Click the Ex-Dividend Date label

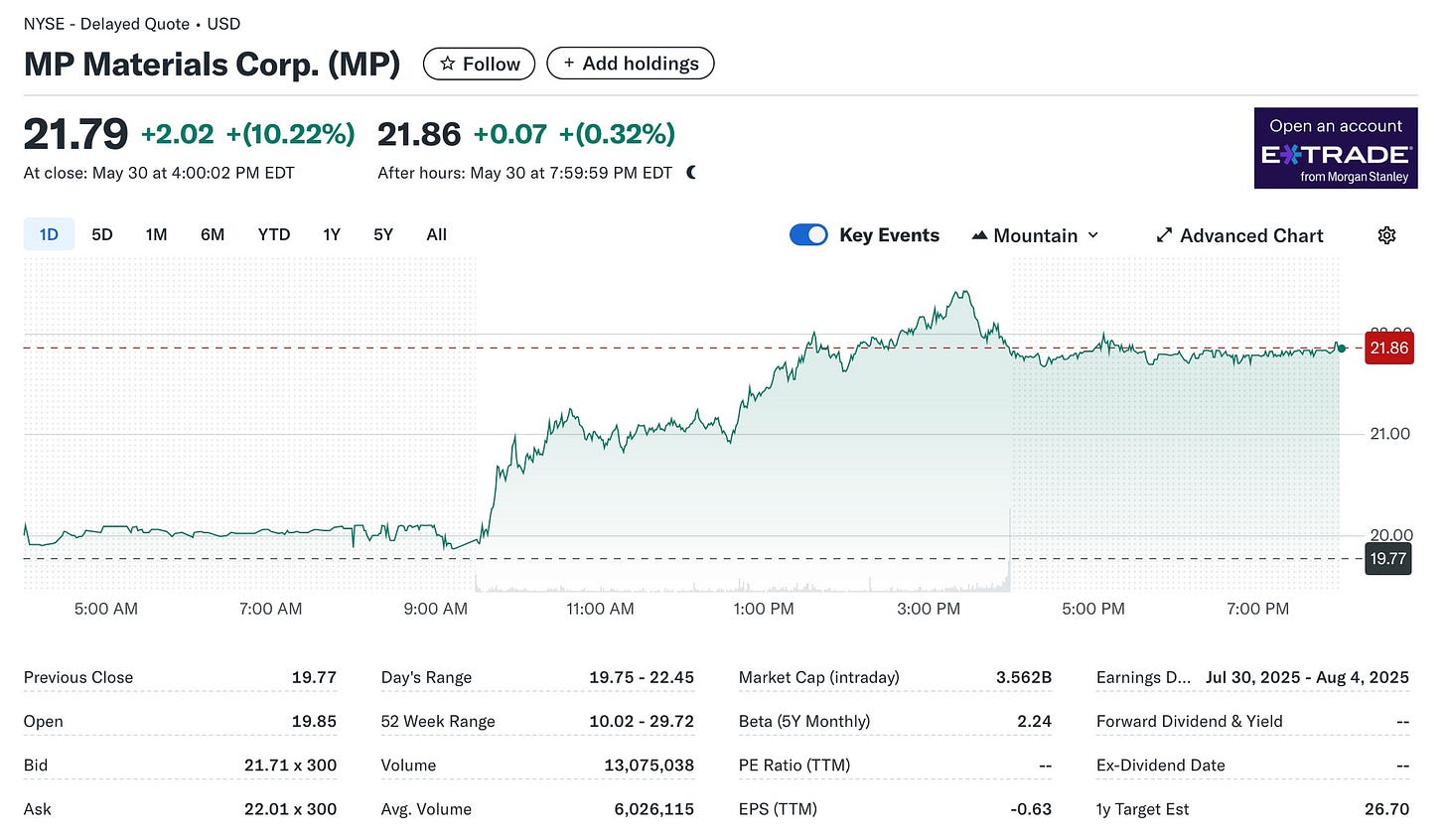click(1161, 765)
